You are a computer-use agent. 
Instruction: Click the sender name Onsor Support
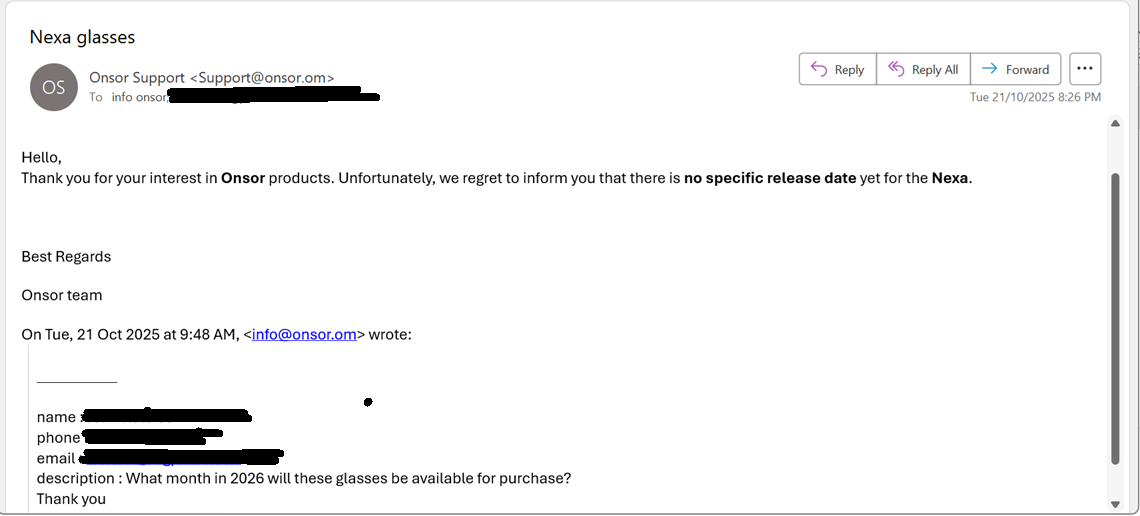(x=136, y=77)
